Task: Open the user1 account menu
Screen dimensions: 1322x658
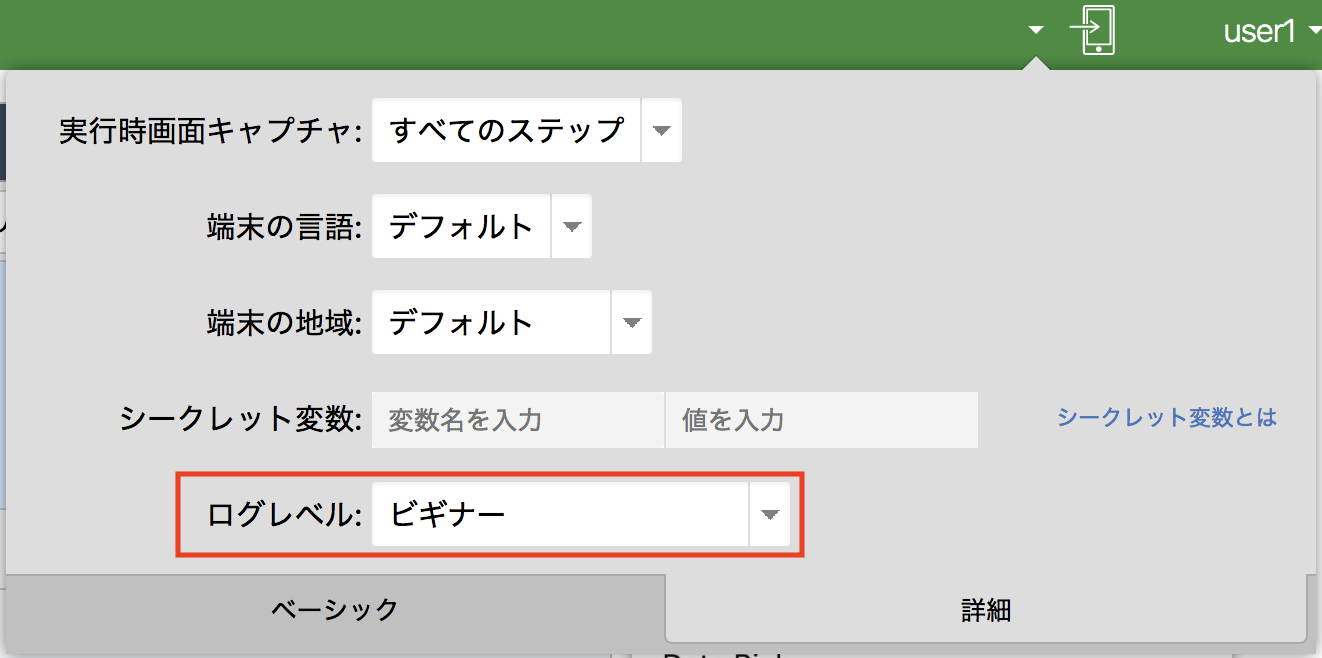Action: tap(1272, 31)
